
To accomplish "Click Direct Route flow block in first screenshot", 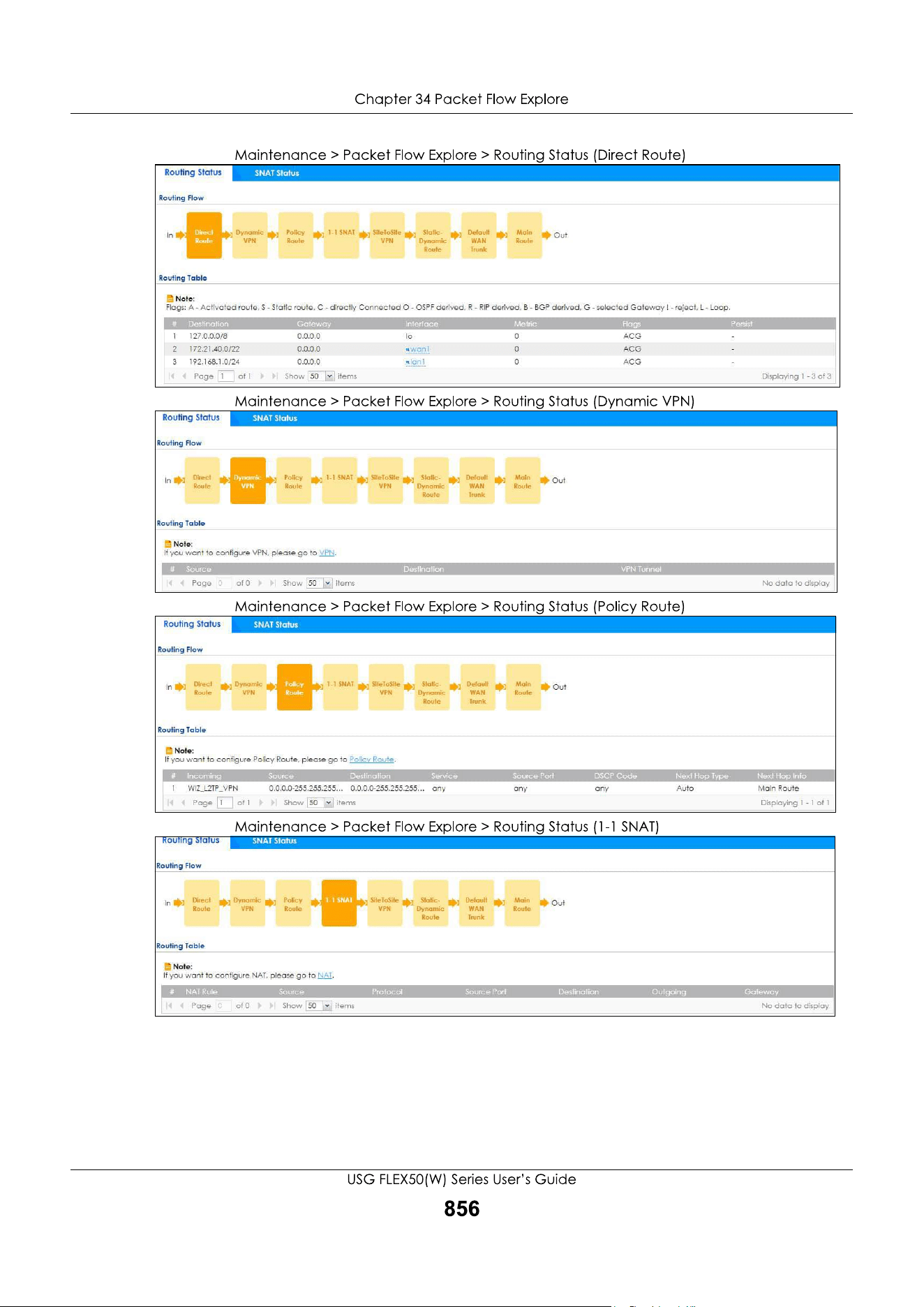I will click(x=204, y=236).
